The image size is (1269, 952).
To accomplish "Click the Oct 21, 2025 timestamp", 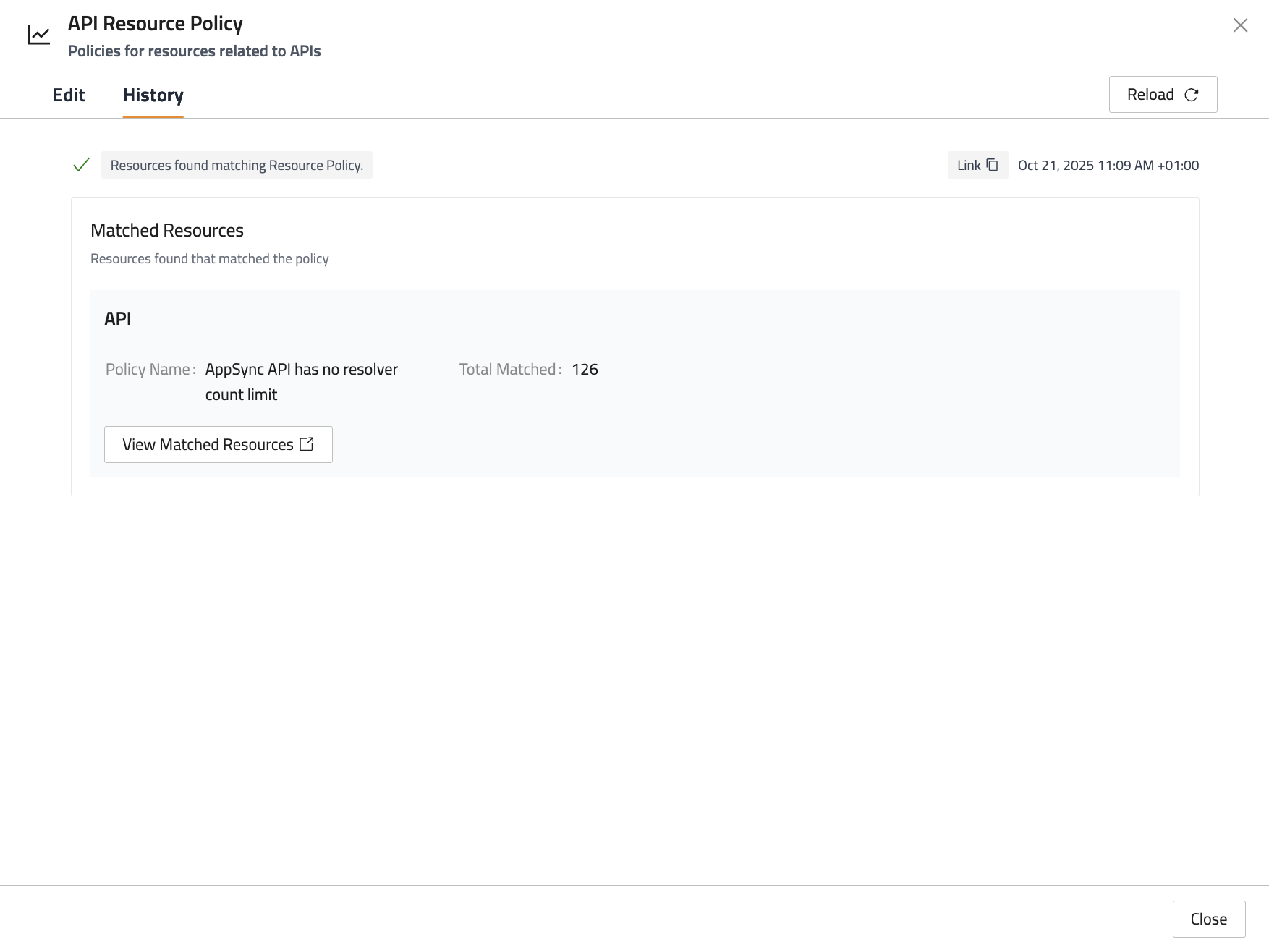I will (x=1108, y=165).
